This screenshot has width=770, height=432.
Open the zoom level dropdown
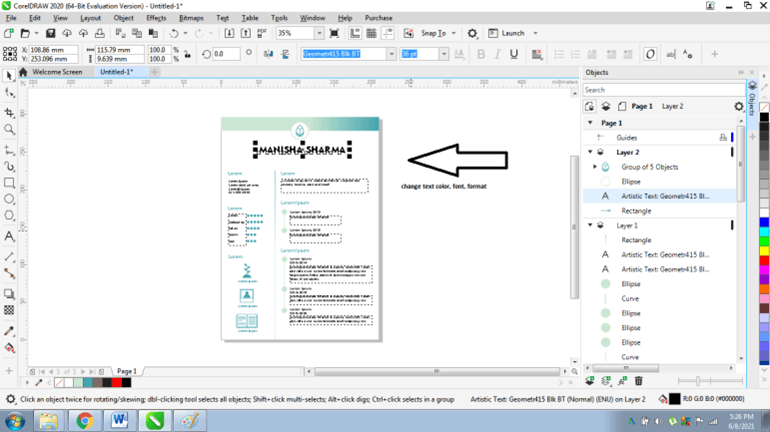pos(319,33)
